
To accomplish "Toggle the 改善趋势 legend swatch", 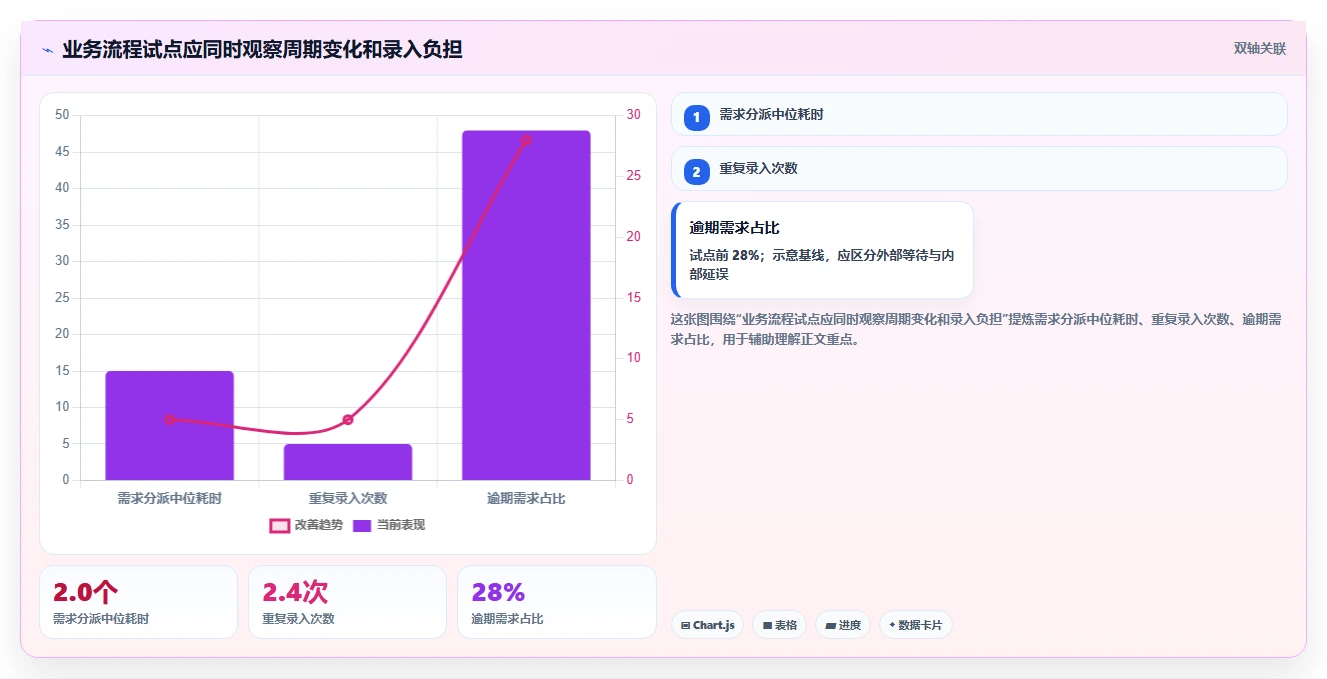I will 280,525.
